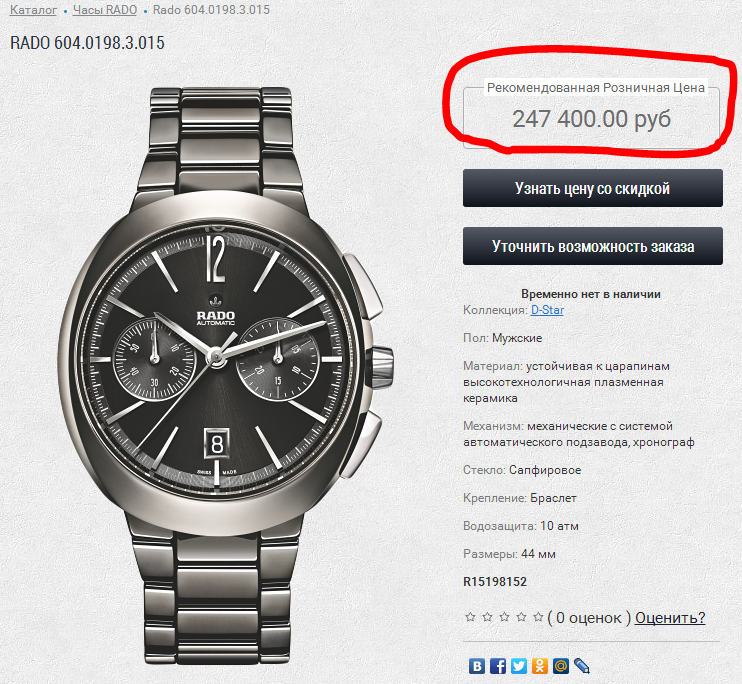Rate with the first star
The width and height of the screenshot is (742, 684).
471,617
